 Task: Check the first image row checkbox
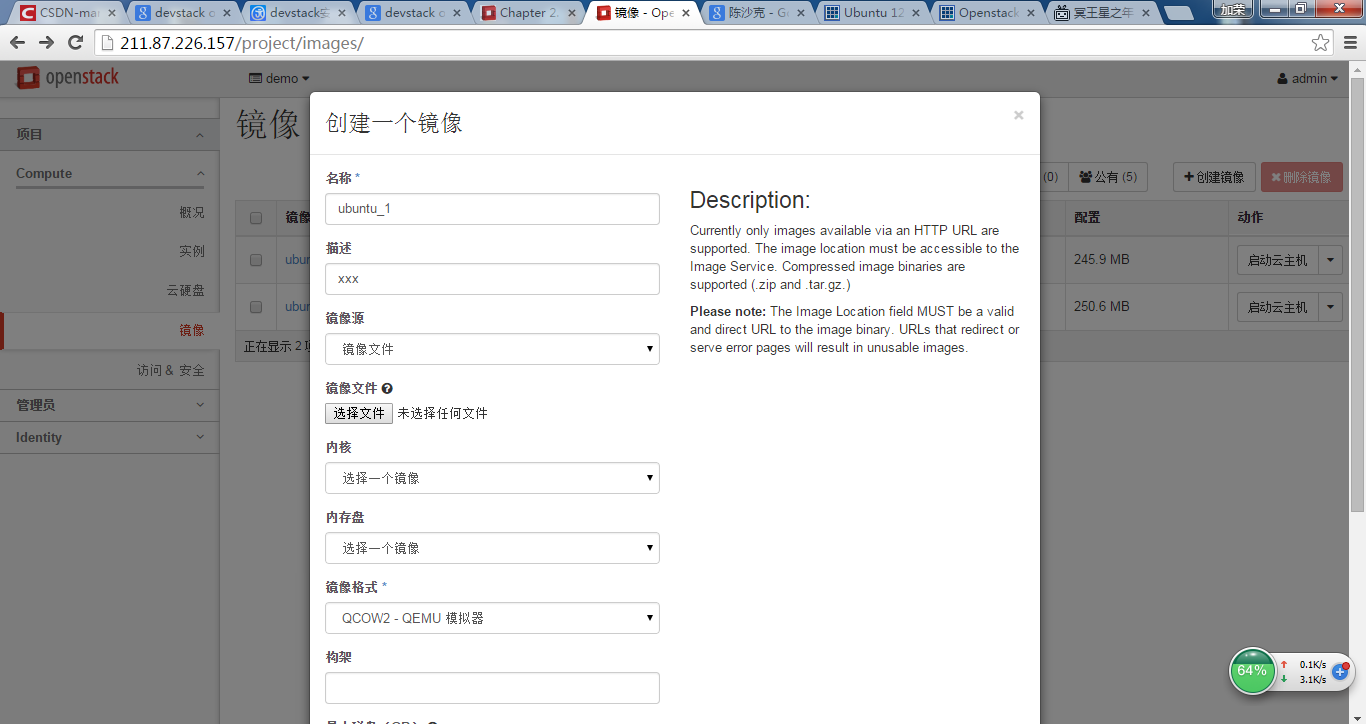[256, 260]
